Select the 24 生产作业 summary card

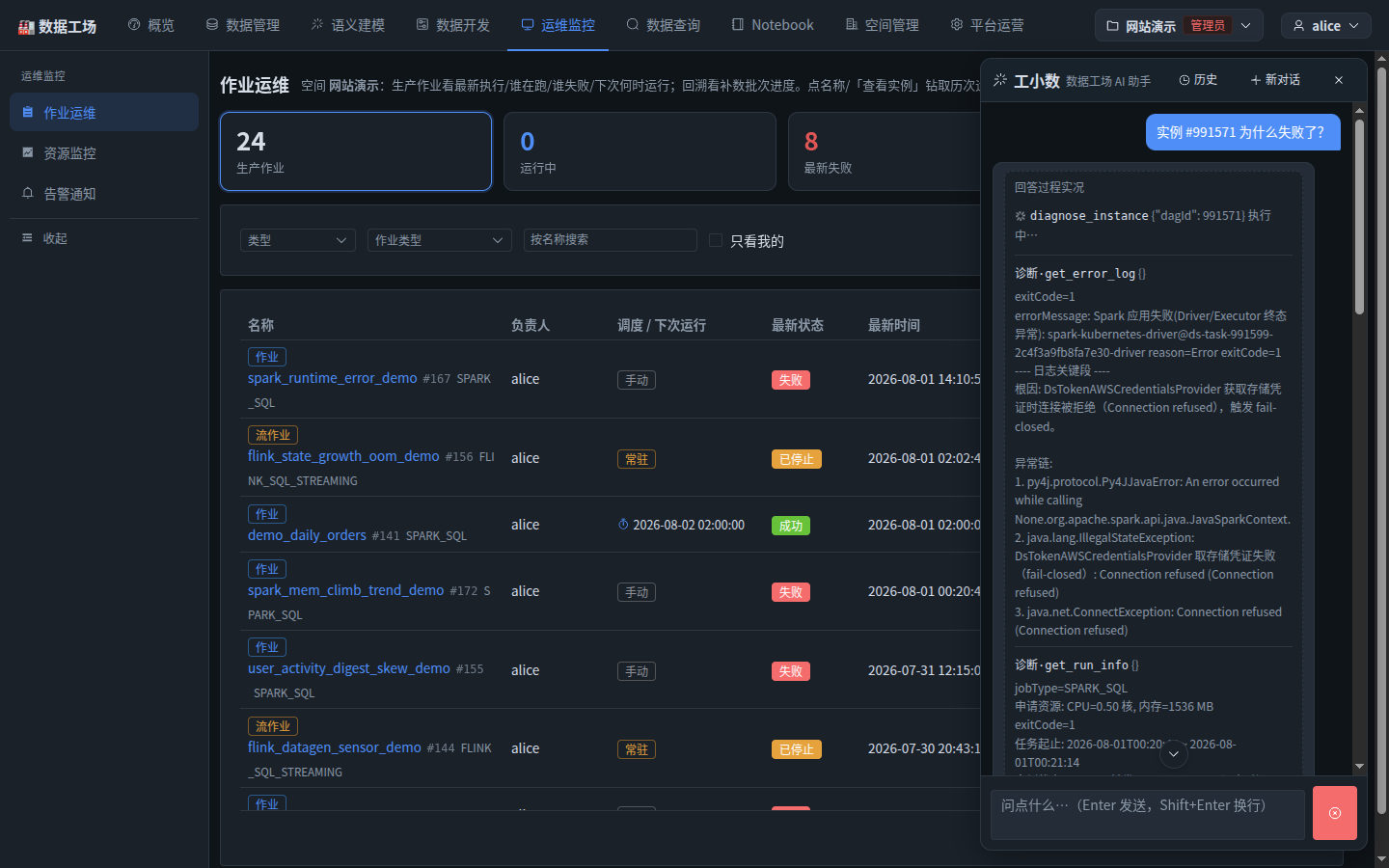[356, 151]
